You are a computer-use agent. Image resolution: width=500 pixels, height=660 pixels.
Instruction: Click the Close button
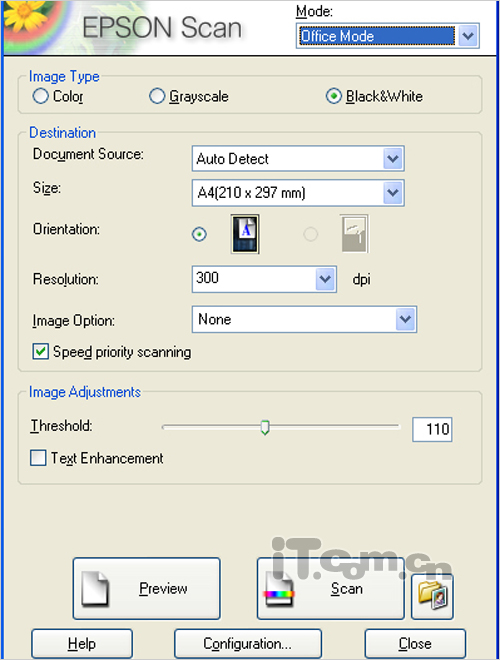point(415,644)
